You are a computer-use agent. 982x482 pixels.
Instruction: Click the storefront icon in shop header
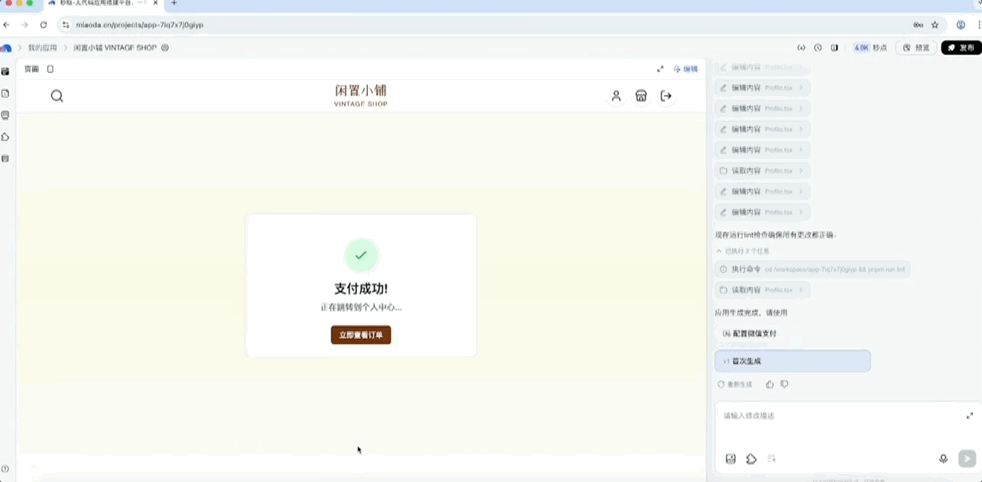point(641,96)
